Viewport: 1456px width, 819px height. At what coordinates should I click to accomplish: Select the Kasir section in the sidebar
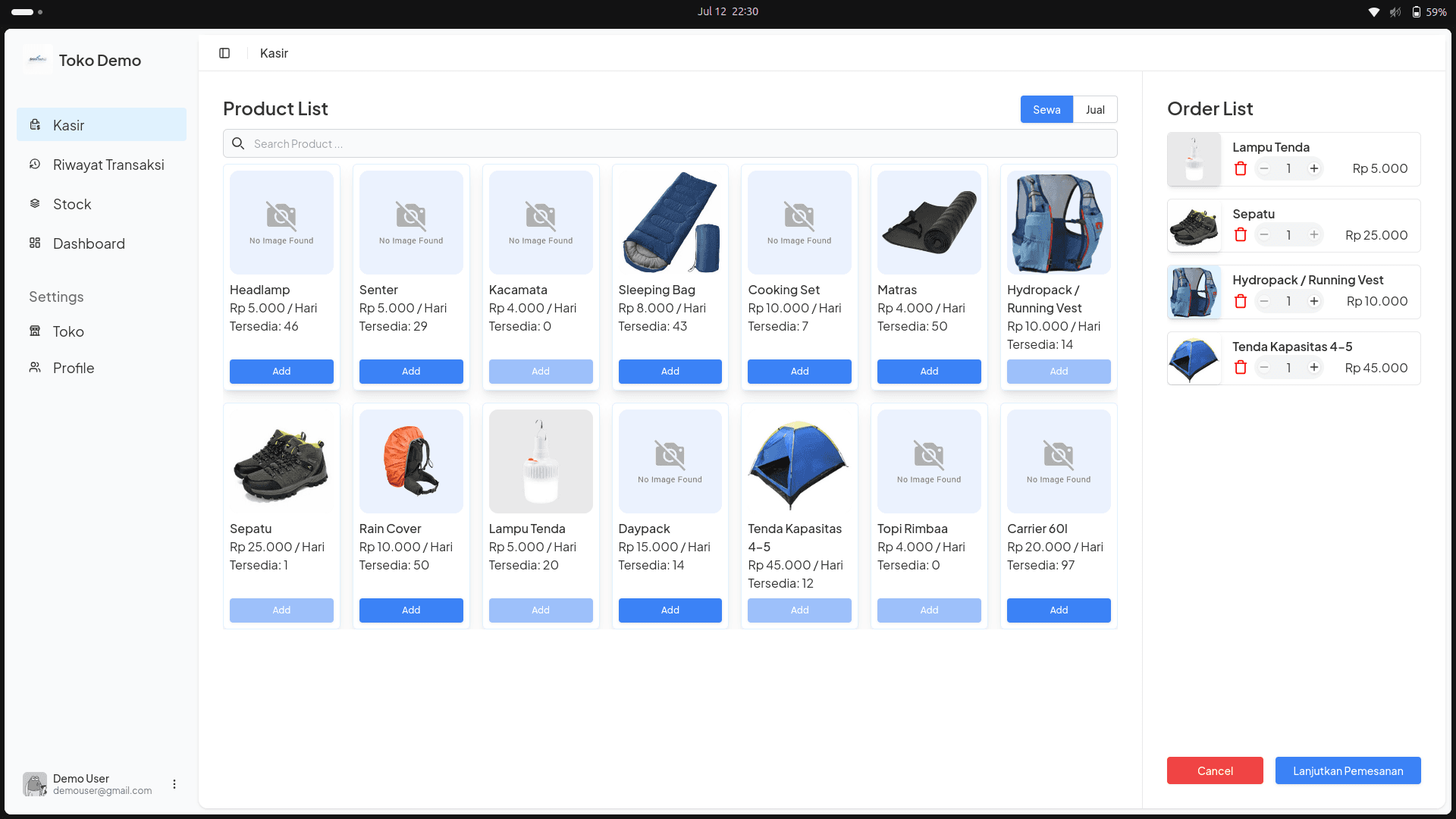click(68, 125)
